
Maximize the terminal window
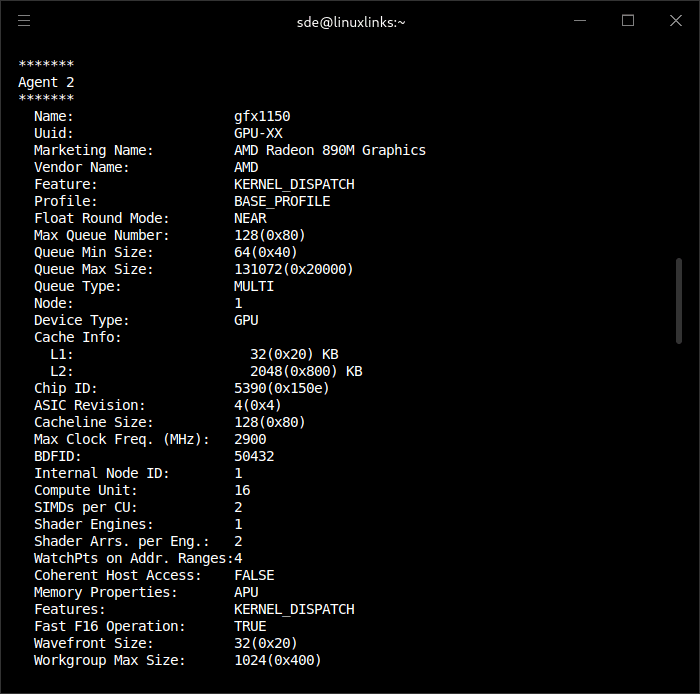coord(628,21)
